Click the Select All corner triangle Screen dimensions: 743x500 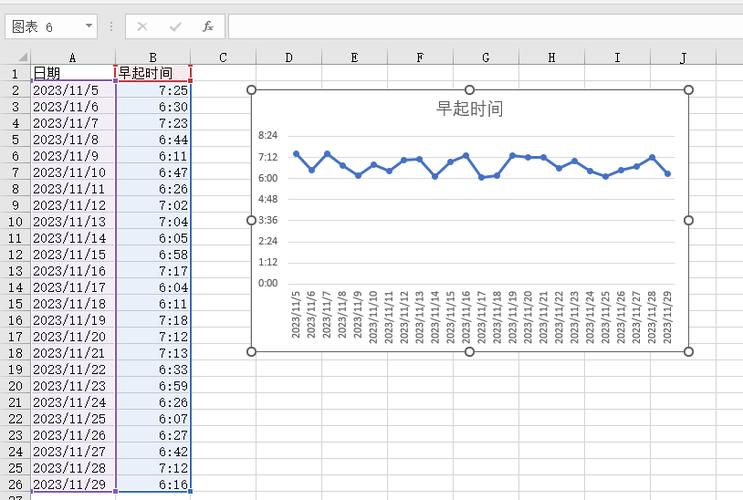(15, 58)
